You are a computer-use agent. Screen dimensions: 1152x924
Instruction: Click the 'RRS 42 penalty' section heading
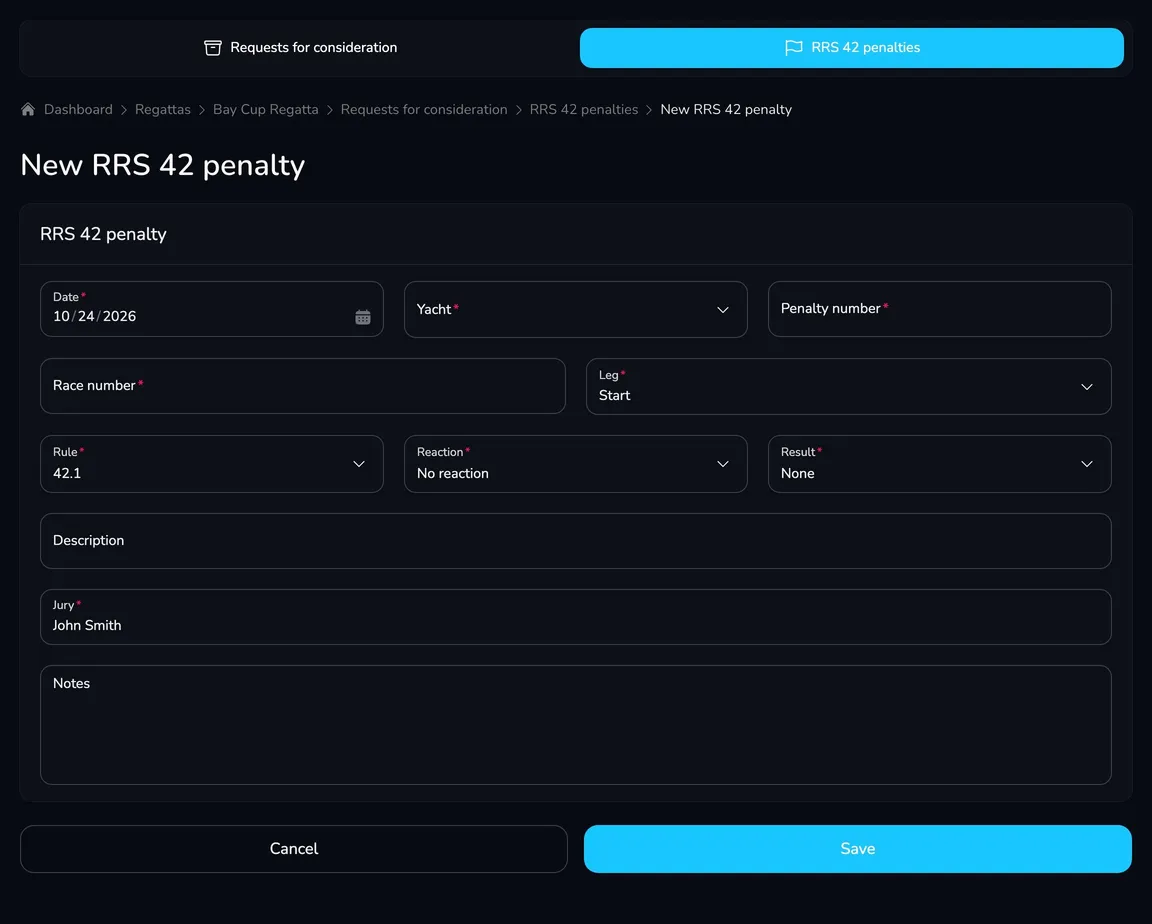pyautogui.click(x=104, y=234)
